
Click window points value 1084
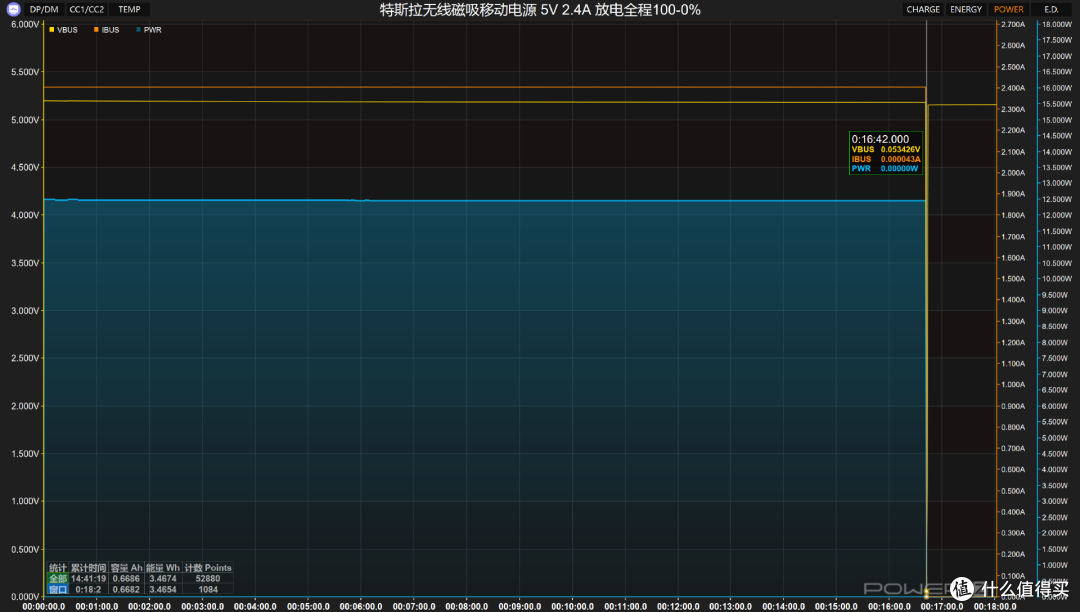point(208,589)
